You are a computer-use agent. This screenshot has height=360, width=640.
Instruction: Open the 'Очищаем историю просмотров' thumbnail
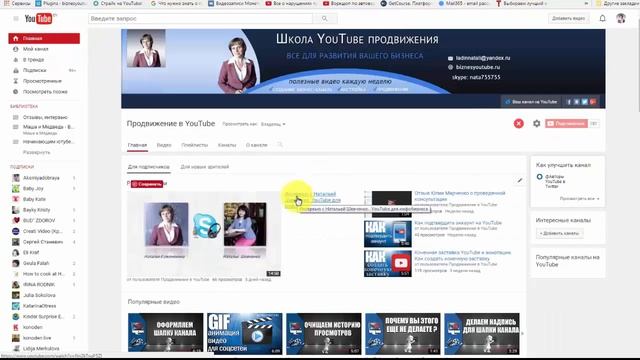[324, 333]
